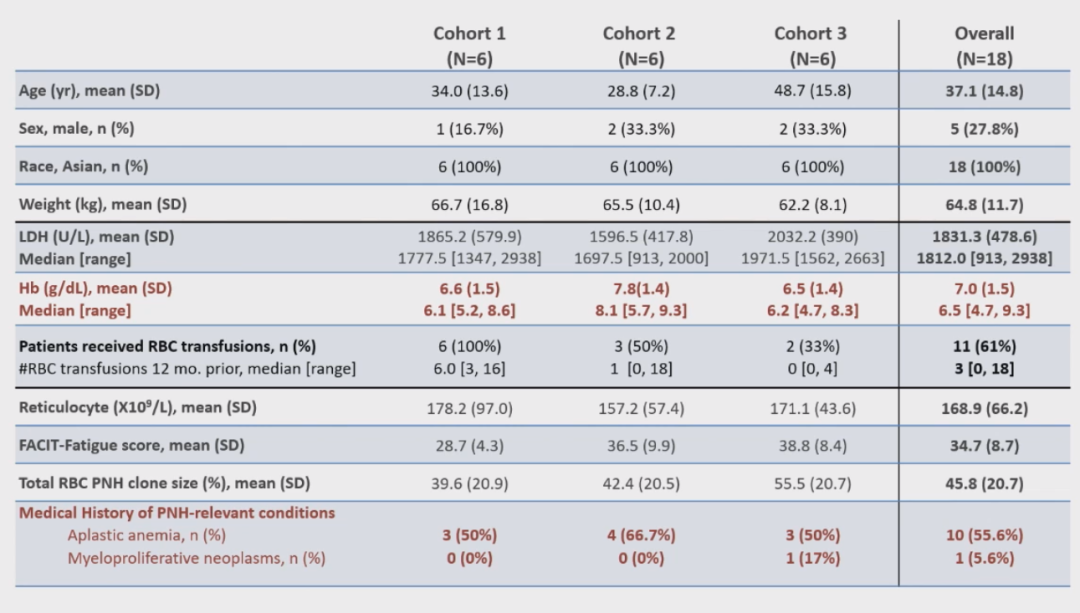Select the overall transfusion value 11 (61%)
The width and height of the screenshot is (1080, 613).
click(x=984, y=346)
